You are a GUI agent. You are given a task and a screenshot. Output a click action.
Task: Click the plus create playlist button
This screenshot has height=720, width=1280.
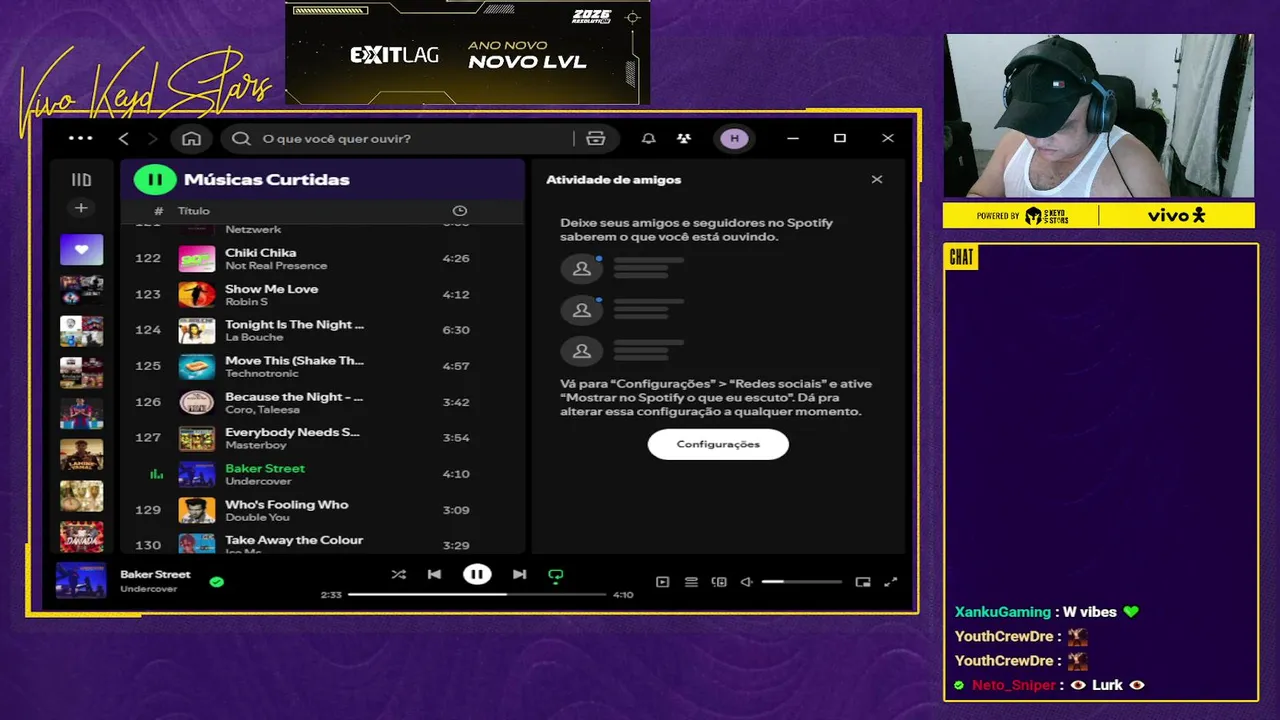(x=81, y=208)
